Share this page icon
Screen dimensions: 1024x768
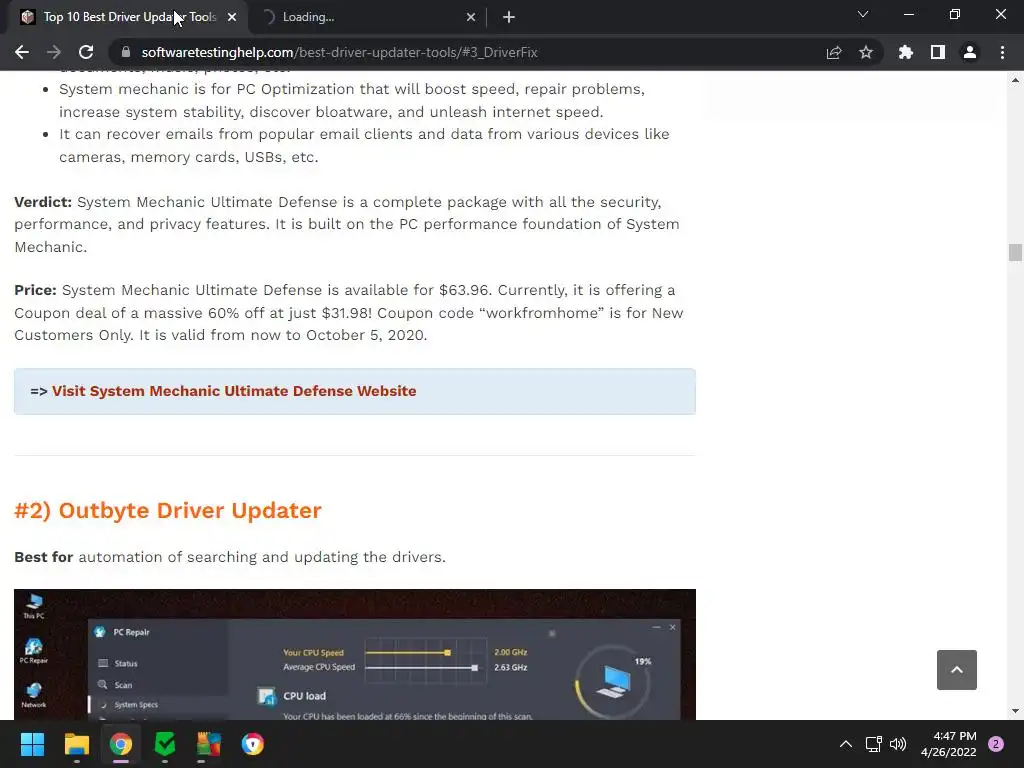coord(834,52)
